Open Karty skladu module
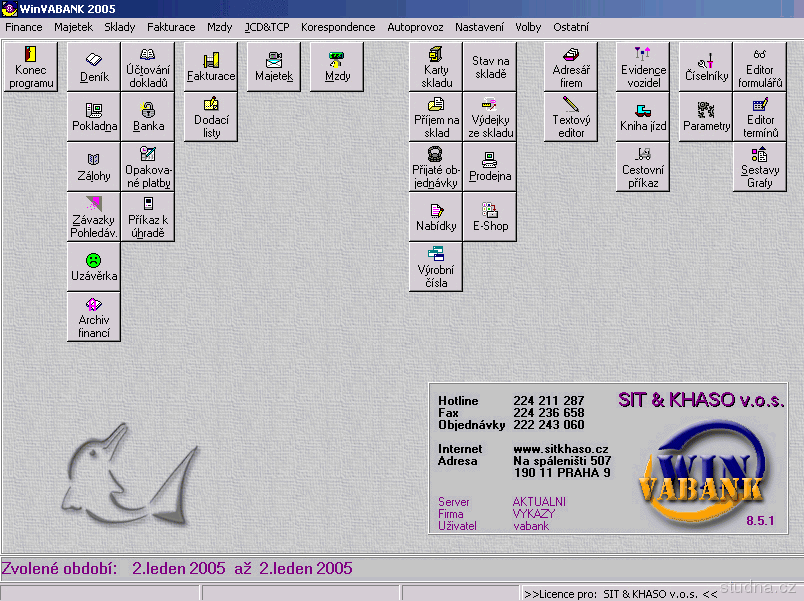 point(436,67)
